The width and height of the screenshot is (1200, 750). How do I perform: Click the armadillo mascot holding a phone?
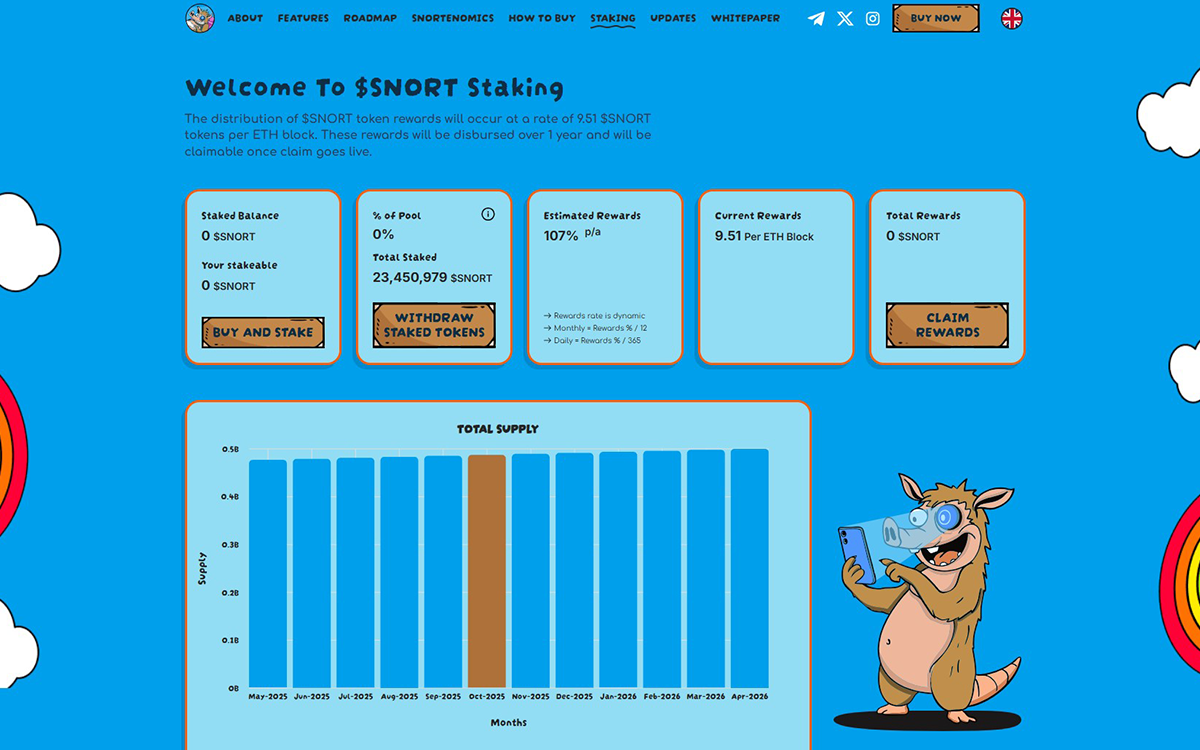coord(925,600)
